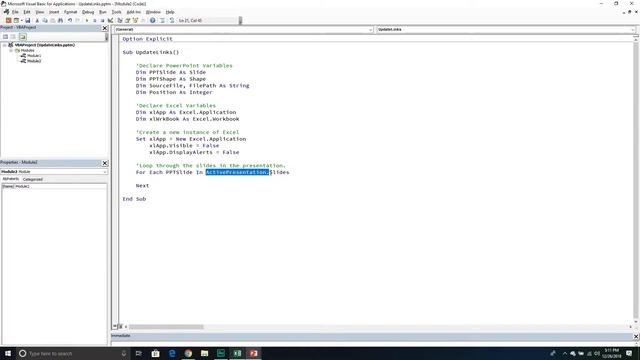Image resolution: width=640 pixels, height=360 pixels.
Task: Click the (Name) property value field
Action: pos(60,186)
